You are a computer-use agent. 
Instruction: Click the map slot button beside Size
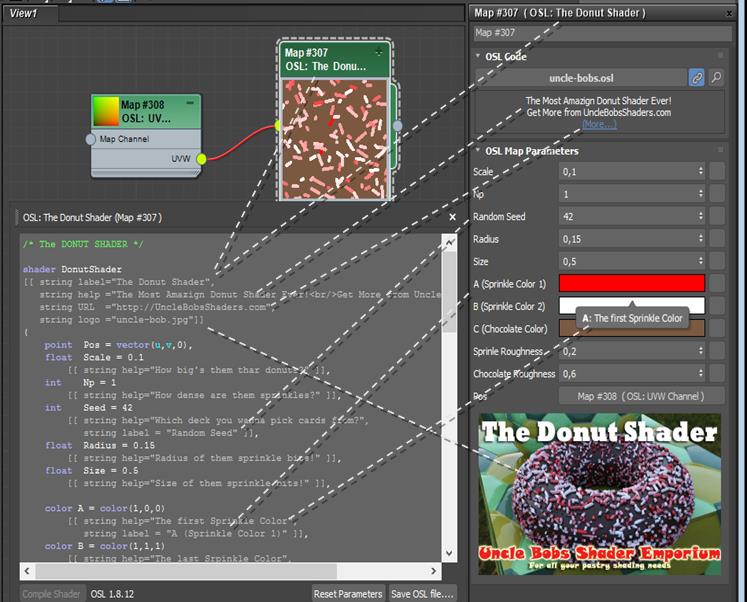(x=717, y=261)
